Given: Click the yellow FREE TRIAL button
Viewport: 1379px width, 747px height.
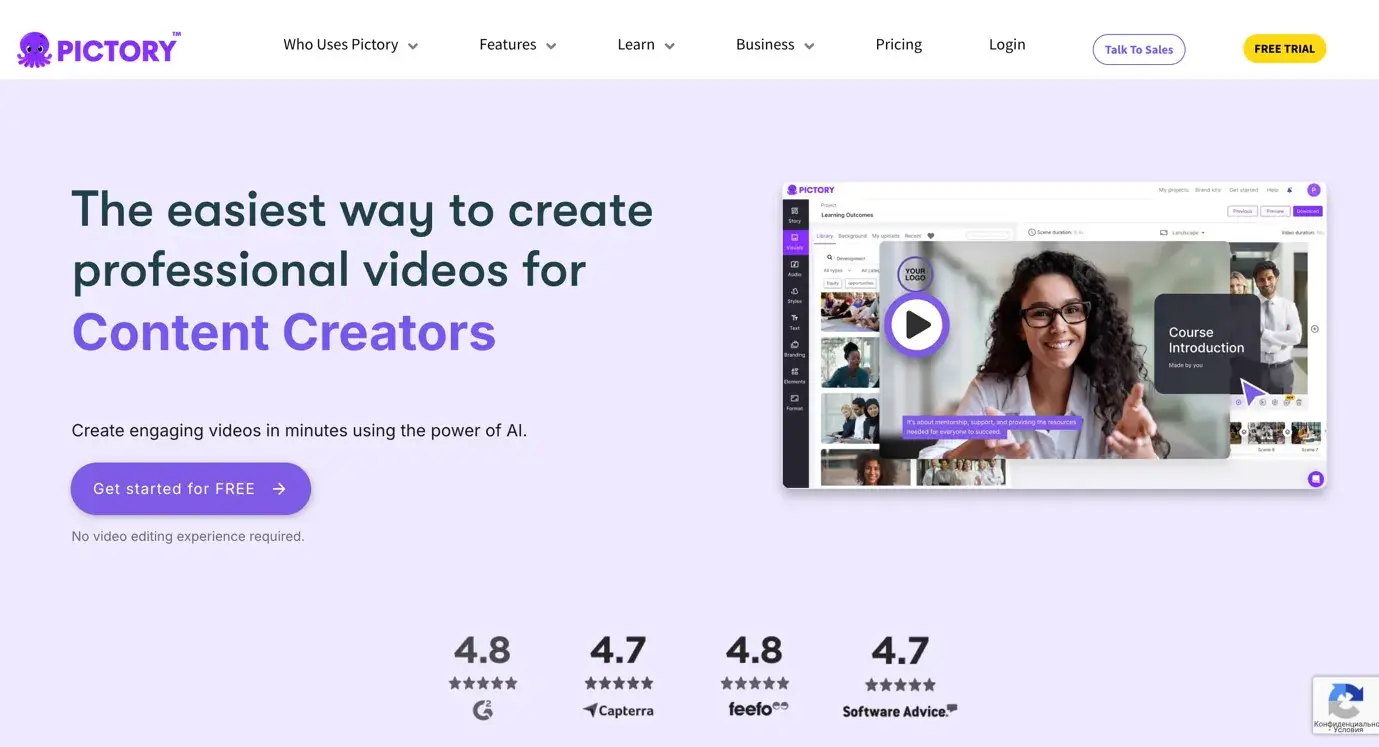Looking at the screenshot, I should point(1284,49).
